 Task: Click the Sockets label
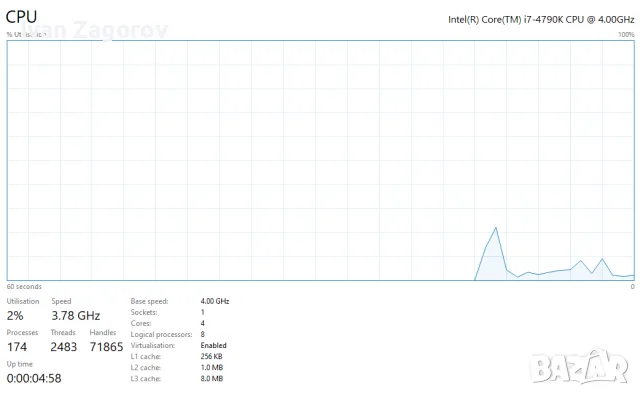144,312
